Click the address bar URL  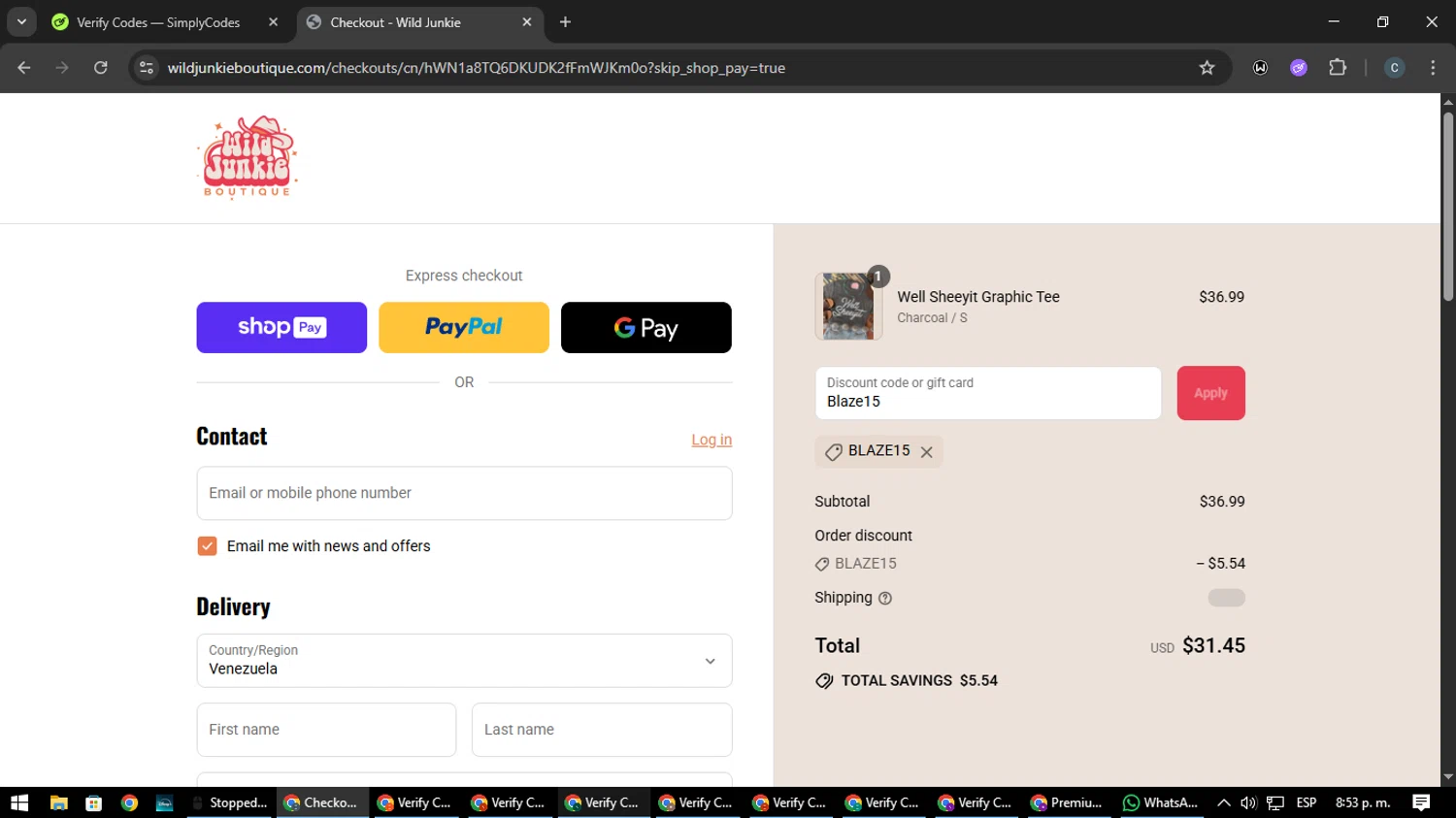(477, 68)
